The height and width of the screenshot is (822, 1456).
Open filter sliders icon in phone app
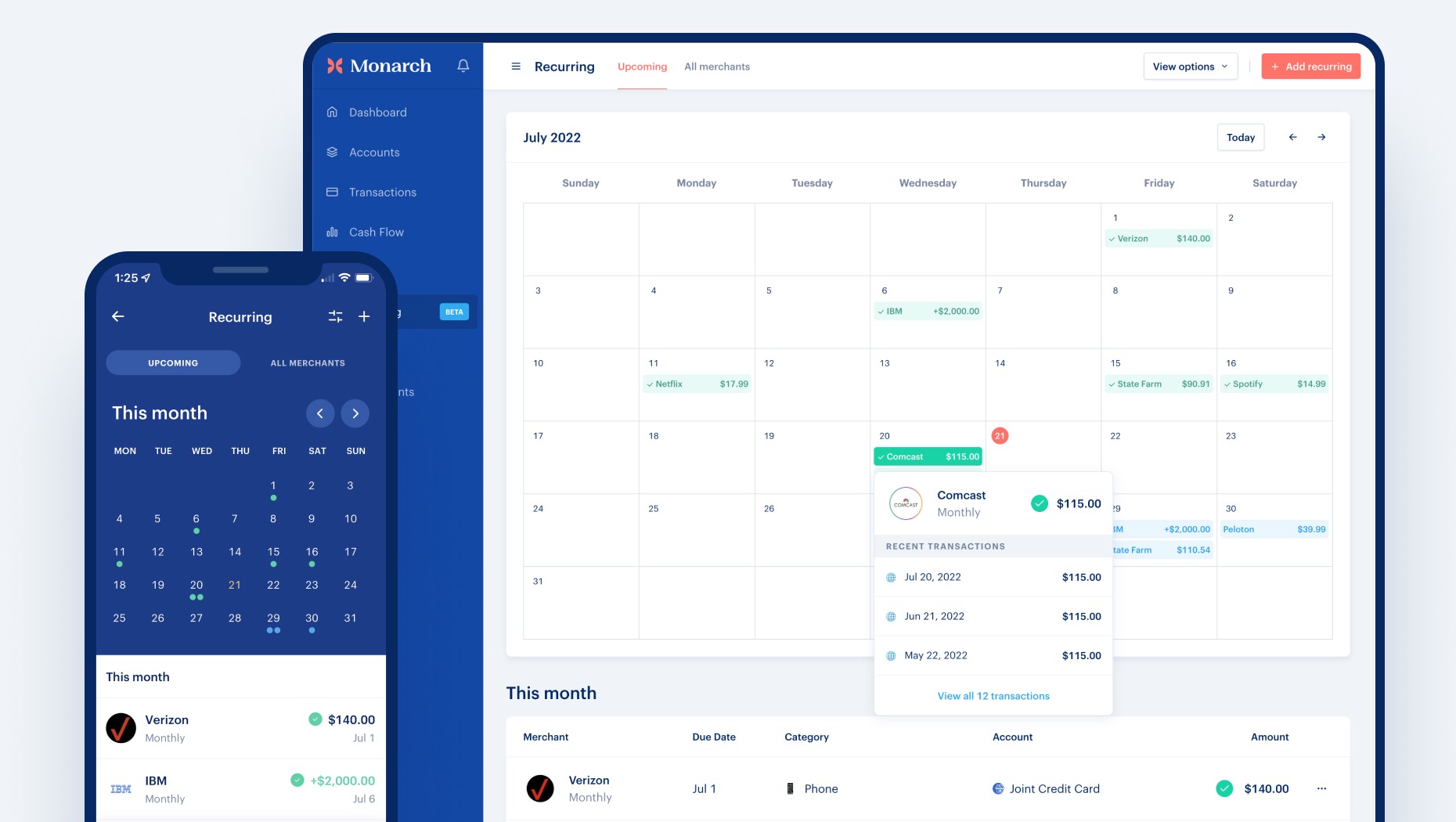pyautogui.click(x=335, y=316)
